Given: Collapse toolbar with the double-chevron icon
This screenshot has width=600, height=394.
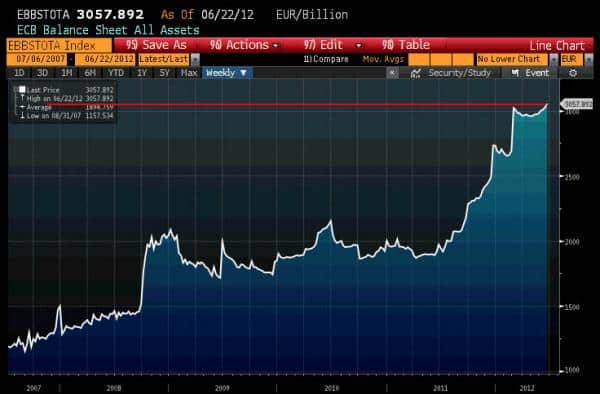Looking at the screenshot, I should (392, 73).
